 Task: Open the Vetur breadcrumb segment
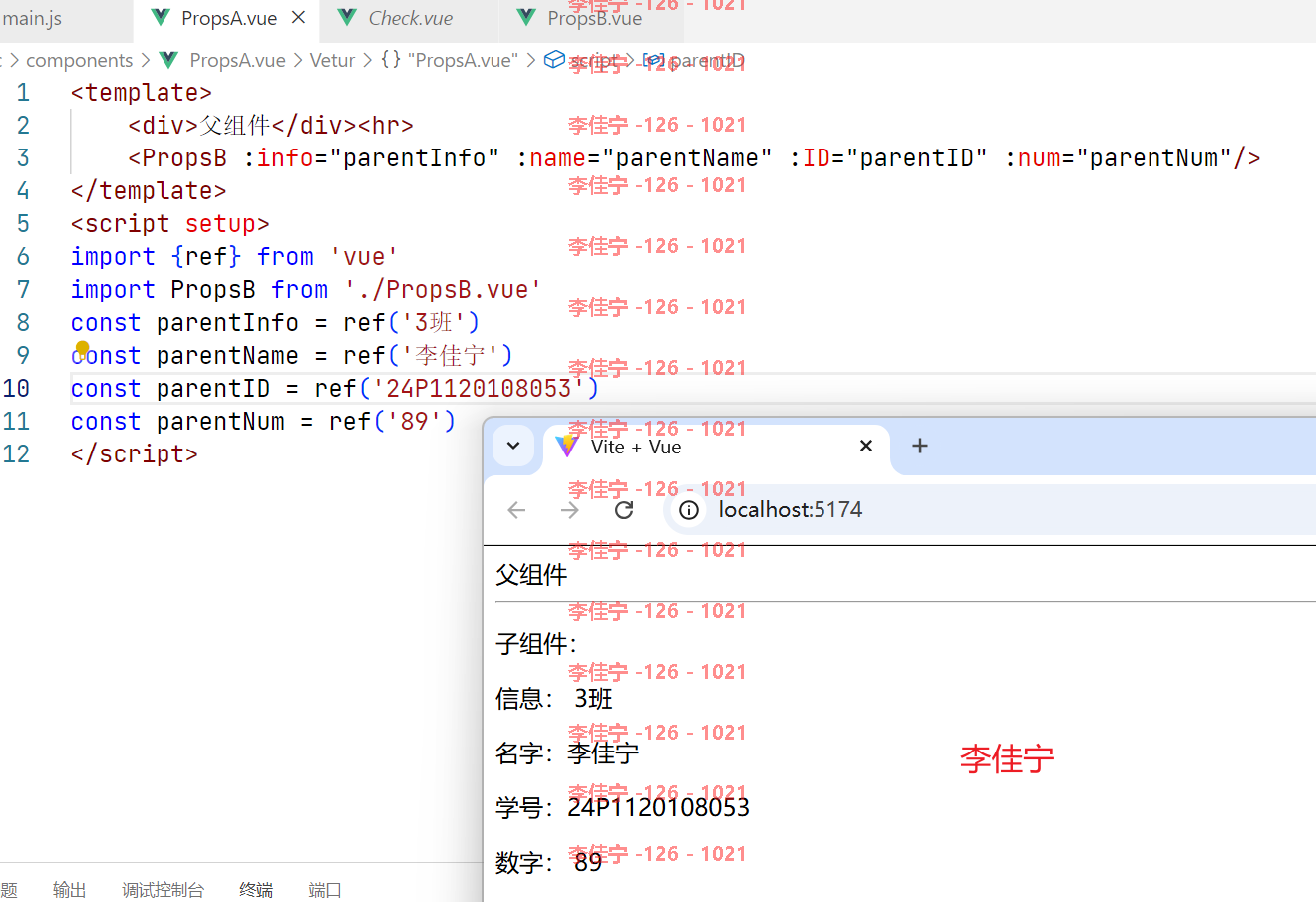pos(332,61)
